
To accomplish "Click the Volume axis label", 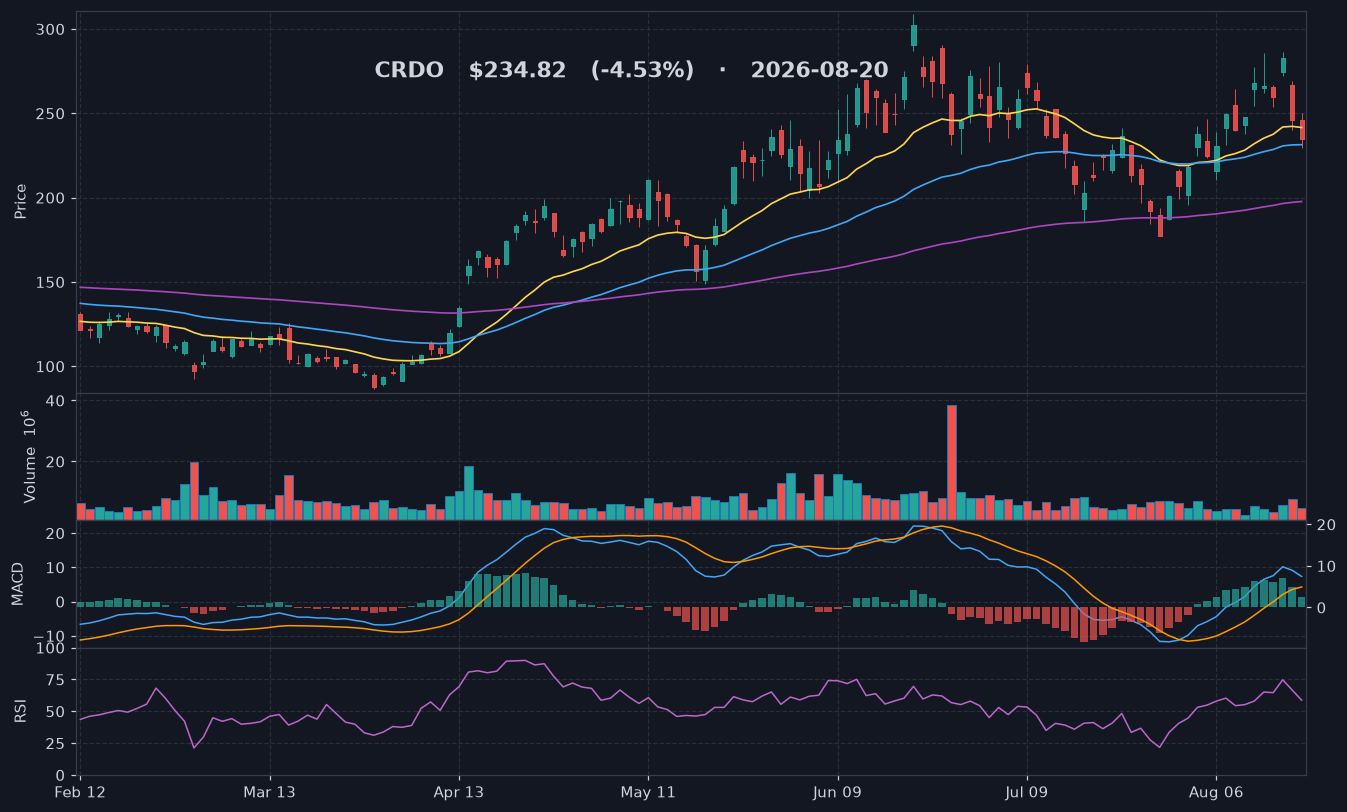I will [29, 456].
